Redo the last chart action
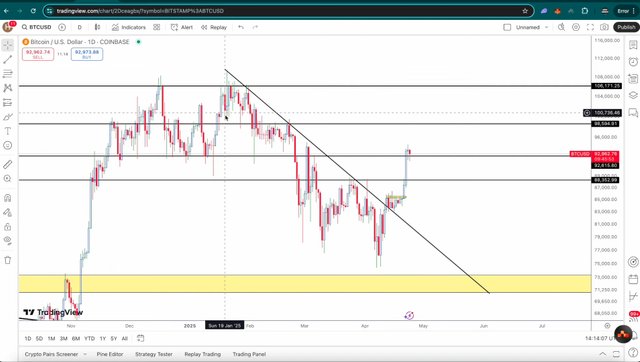Screen dimensions: 640x362 tap(256, 27)
